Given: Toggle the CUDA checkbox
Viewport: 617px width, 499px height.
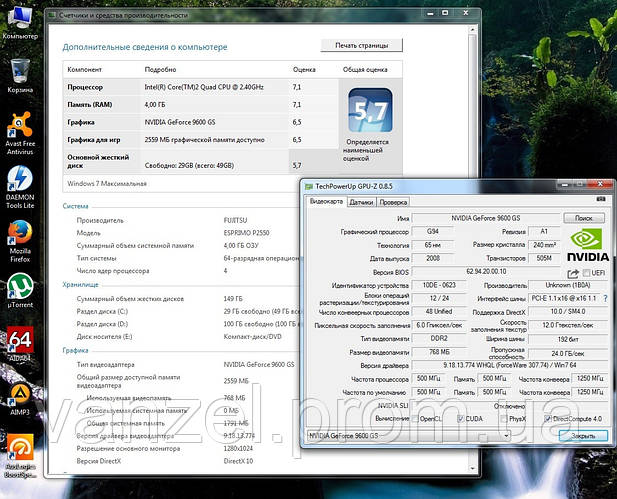Looking at the screenshot, I should click(461, 419).
